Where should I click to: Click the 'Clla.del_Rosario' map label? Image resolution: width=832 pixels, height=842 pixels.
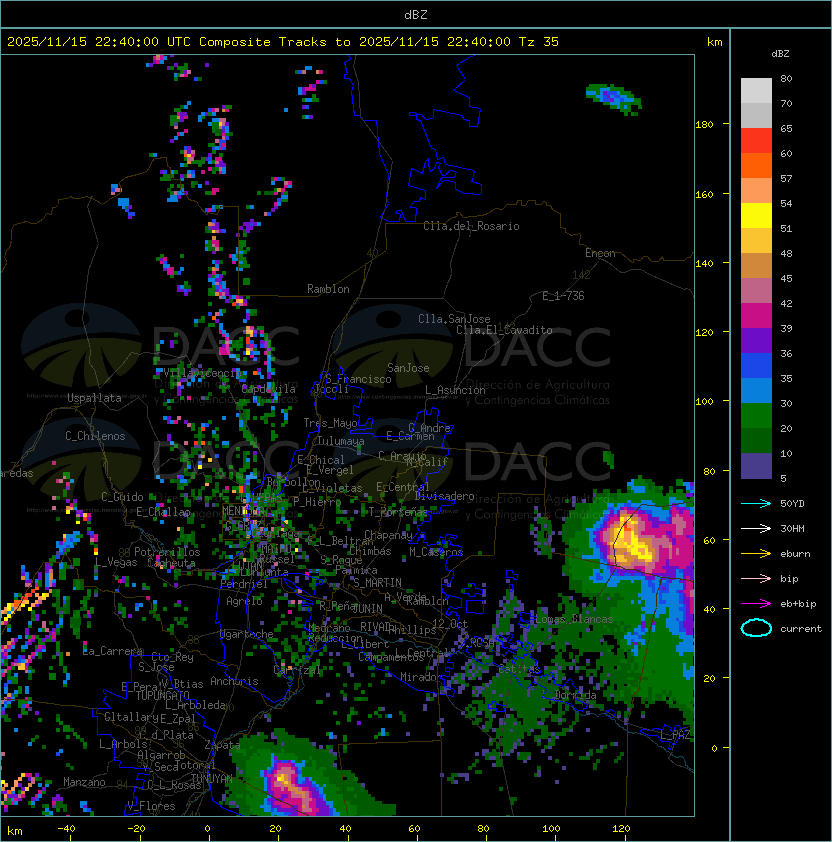pyautogui.click(x=471, y=226)
